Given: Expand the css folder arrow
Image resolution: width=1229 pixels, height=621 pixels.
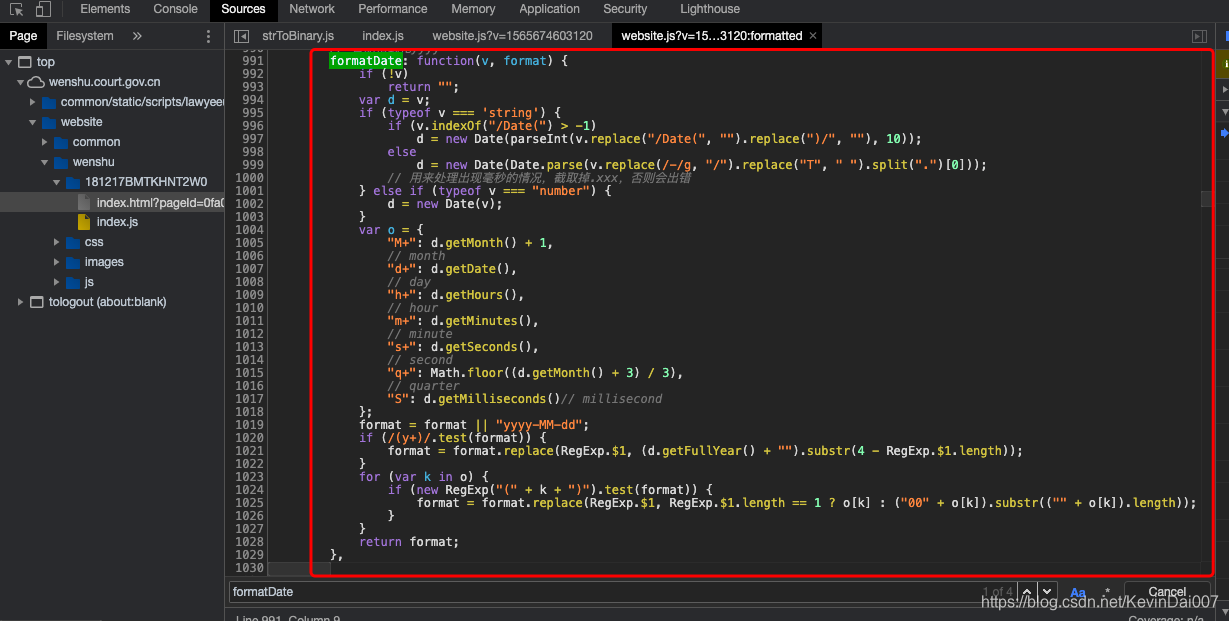Looking at the screenshot, I should (57, 242).
